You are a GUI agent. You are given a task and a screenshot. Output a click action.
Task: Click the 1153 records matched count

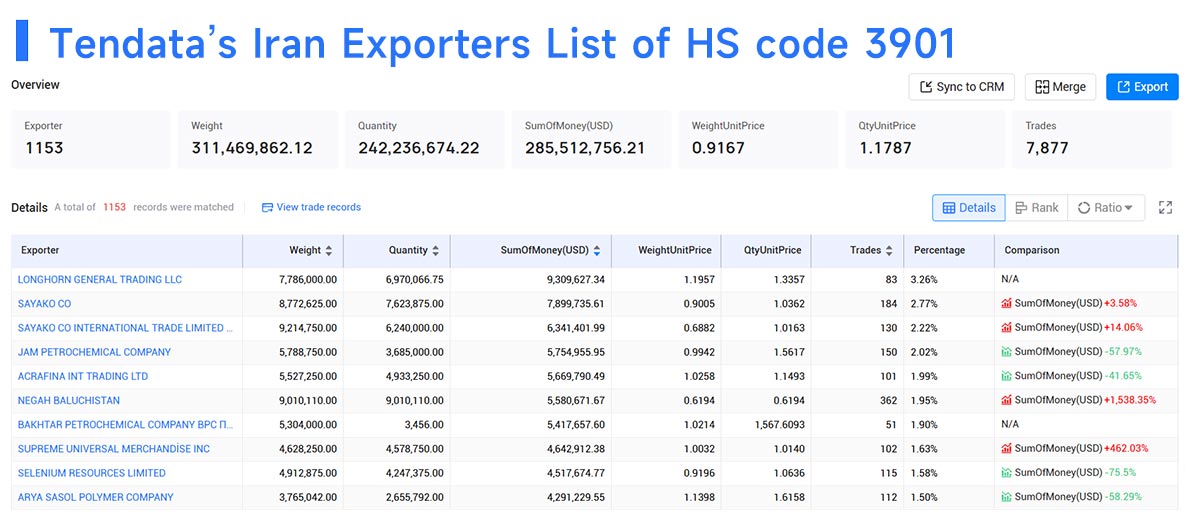115,207
